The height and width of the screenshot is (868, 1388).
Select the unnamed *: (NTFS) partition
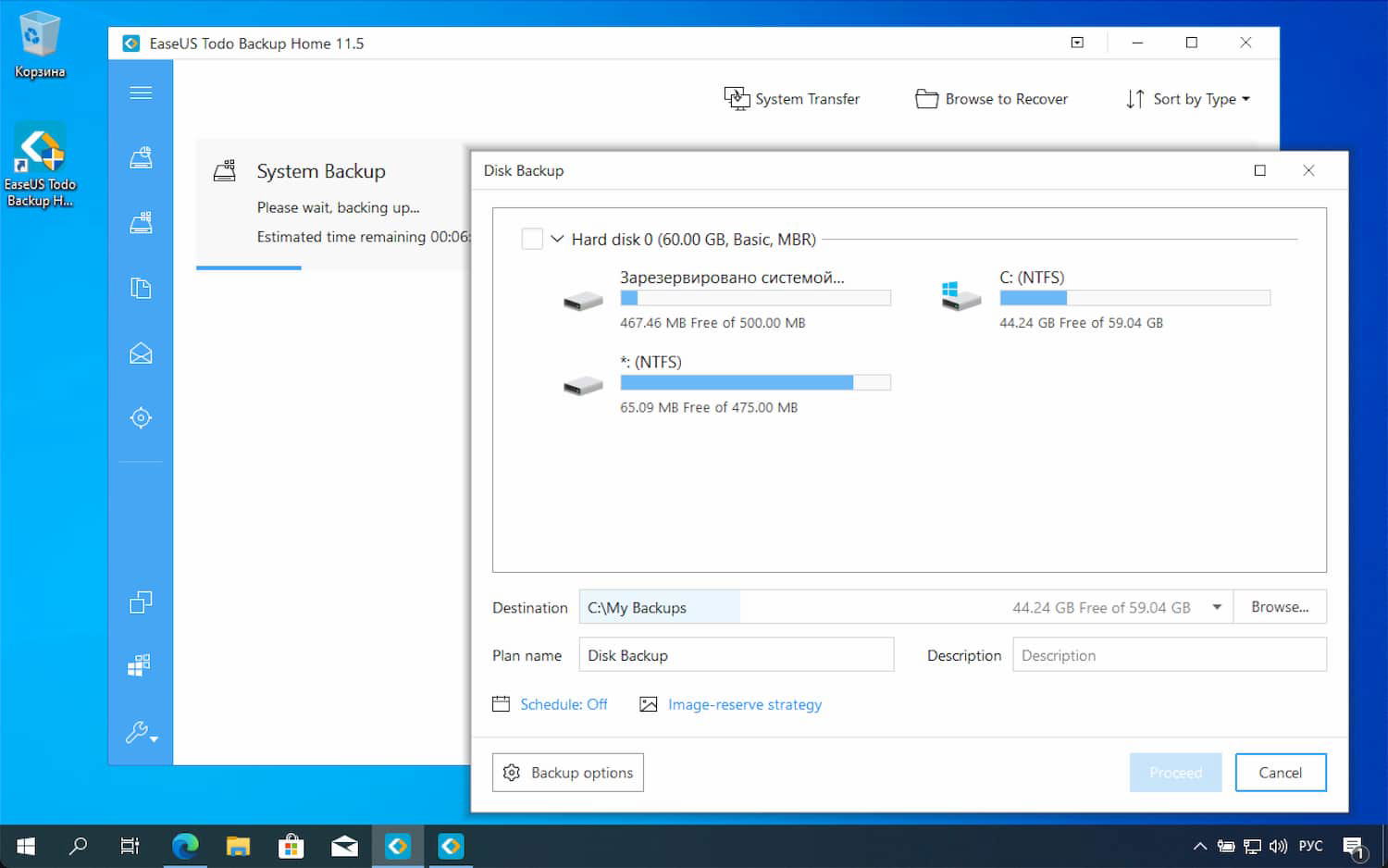coord(731,382)
